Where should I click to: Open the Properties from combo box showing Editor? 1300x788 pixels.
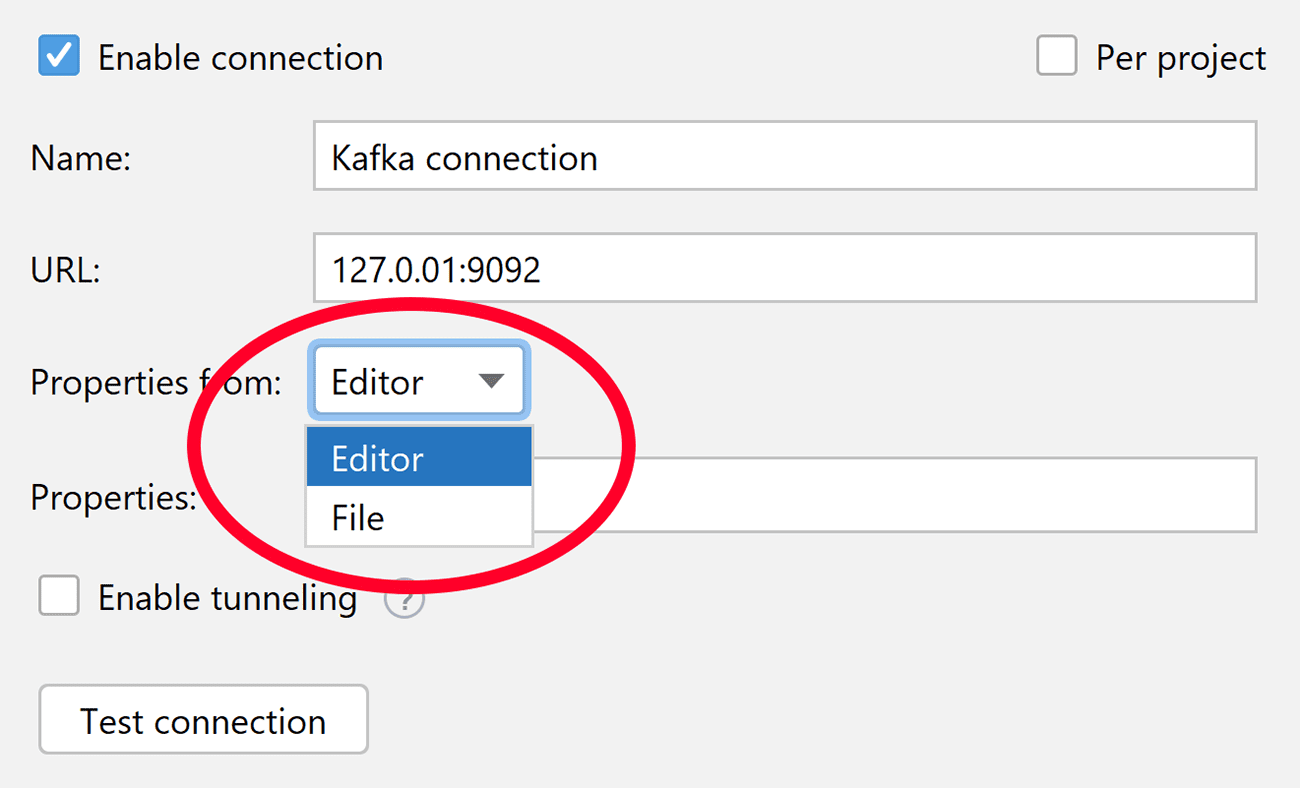(418, 381)
